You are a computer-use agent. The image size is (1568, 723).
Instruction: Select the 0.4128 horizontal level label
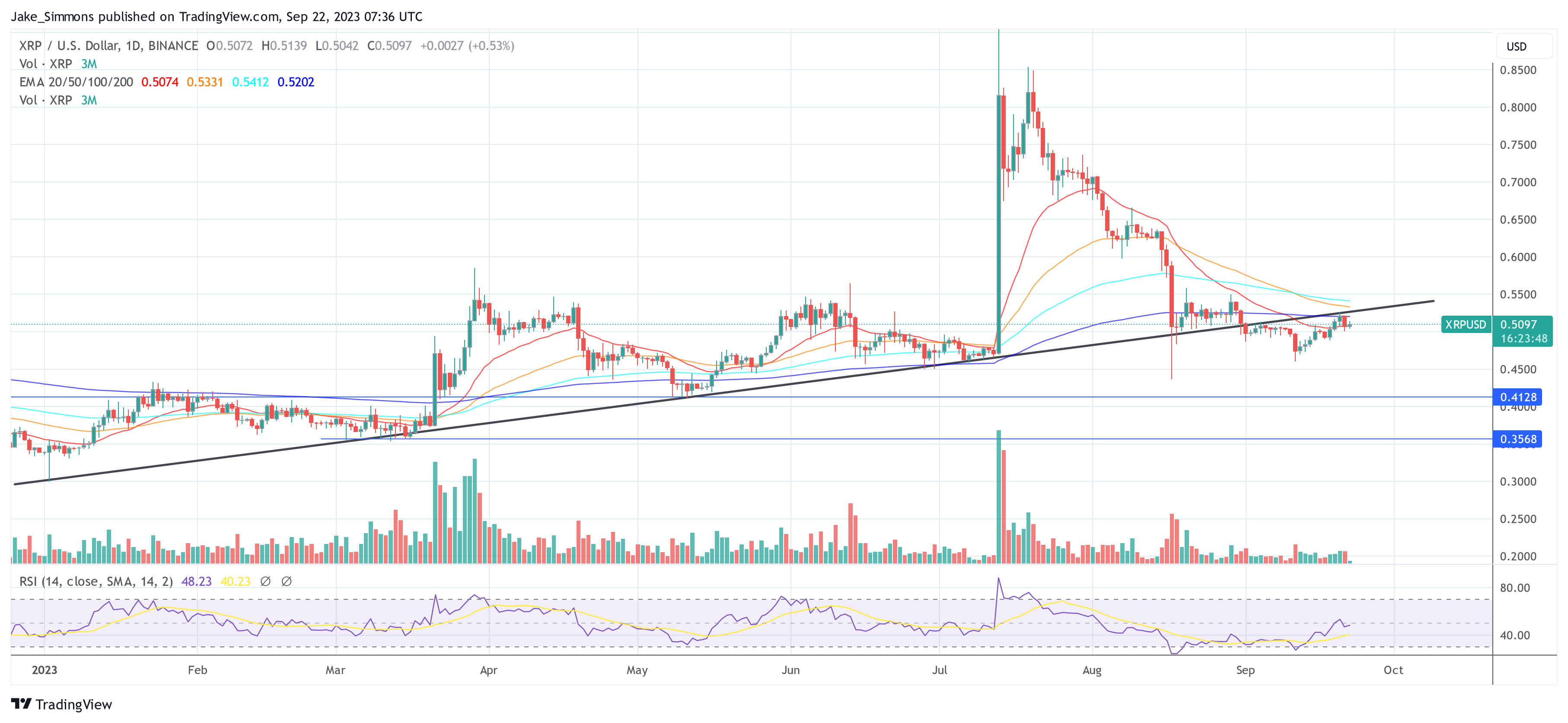click(1517, 397)
